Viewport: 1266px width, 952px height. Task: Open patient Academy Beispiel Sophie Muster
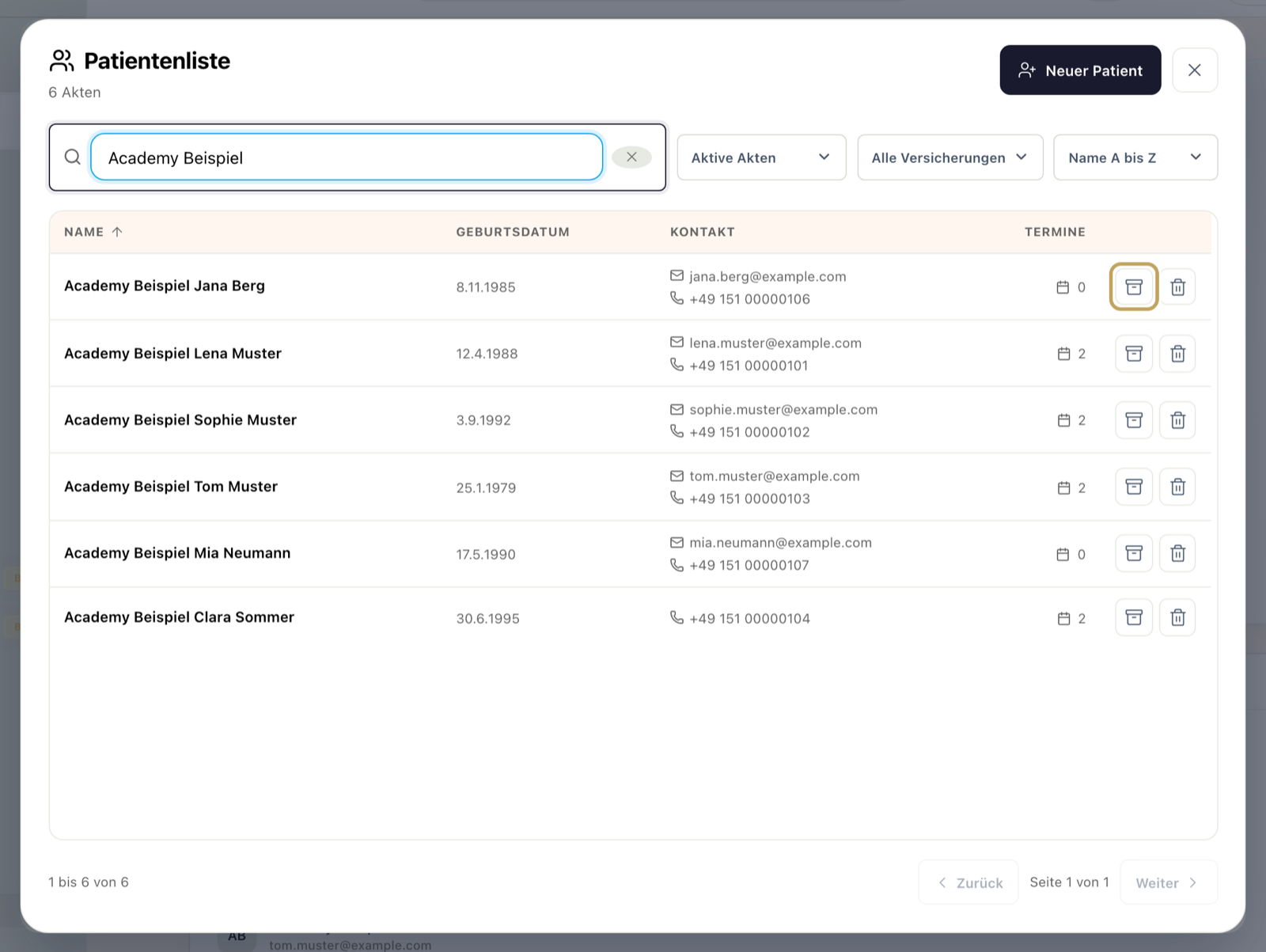pos(180,420)
